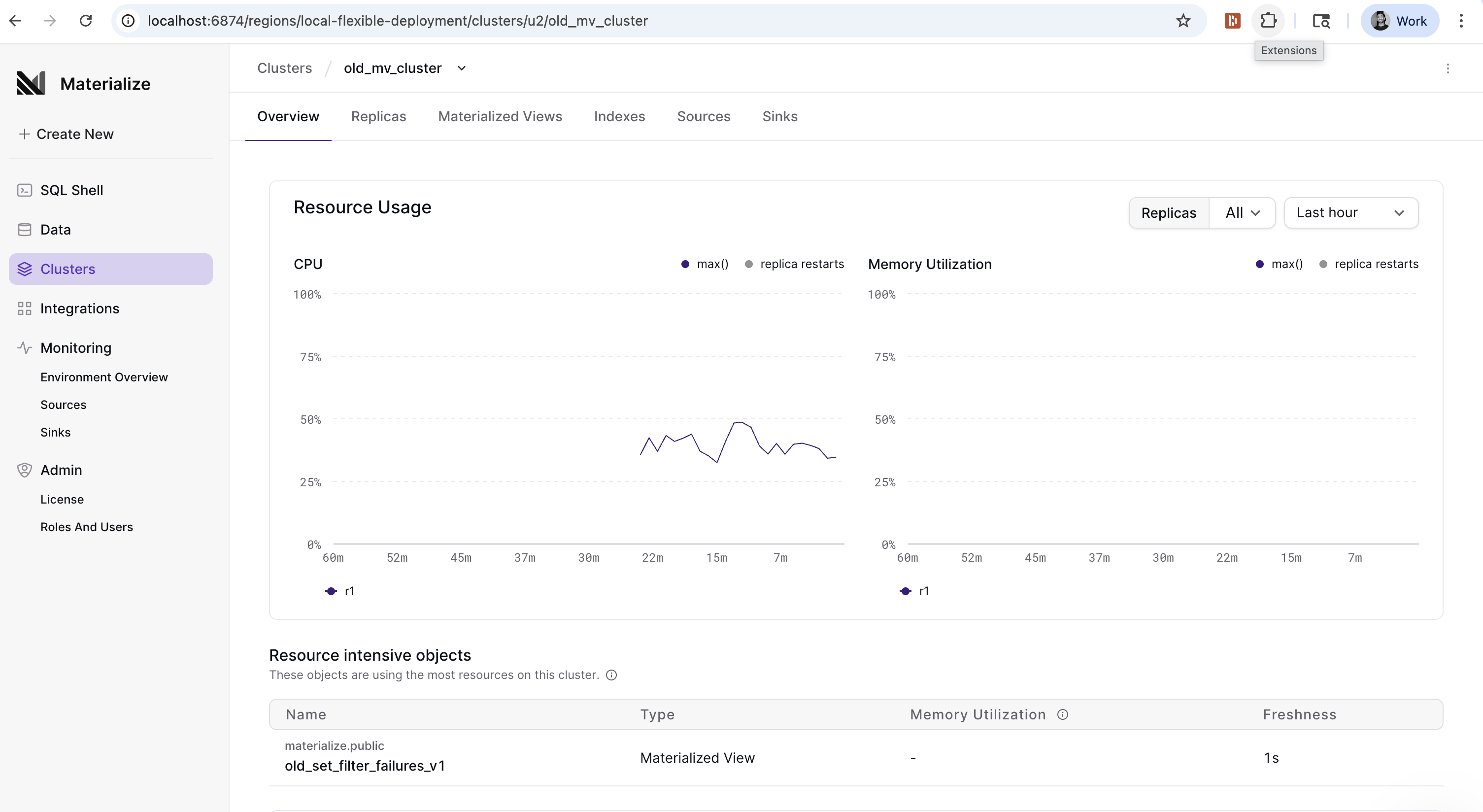Bookmark this page with the star icon

click(x=1183, y=21)
